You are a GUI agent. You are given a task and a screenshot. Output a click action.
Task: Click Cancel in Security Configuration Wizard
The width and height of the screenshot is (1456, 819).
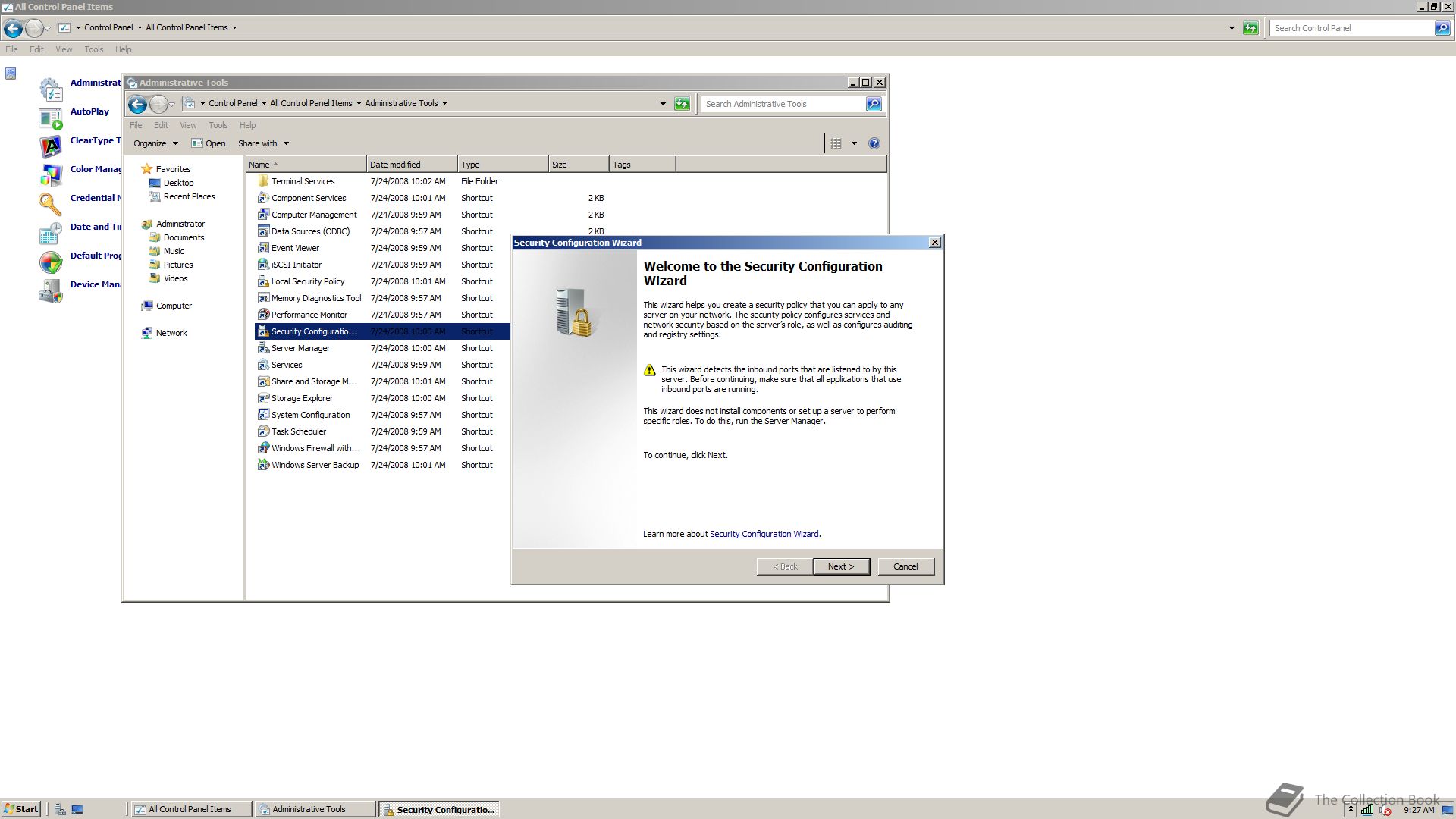tap(905, 566)
